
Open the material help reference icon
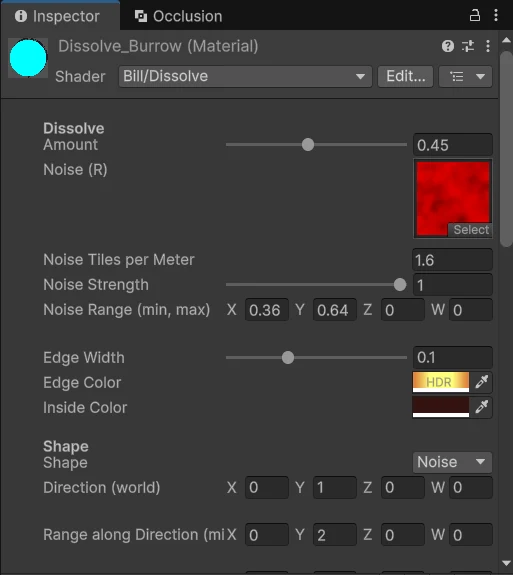(x=448, y=46)
